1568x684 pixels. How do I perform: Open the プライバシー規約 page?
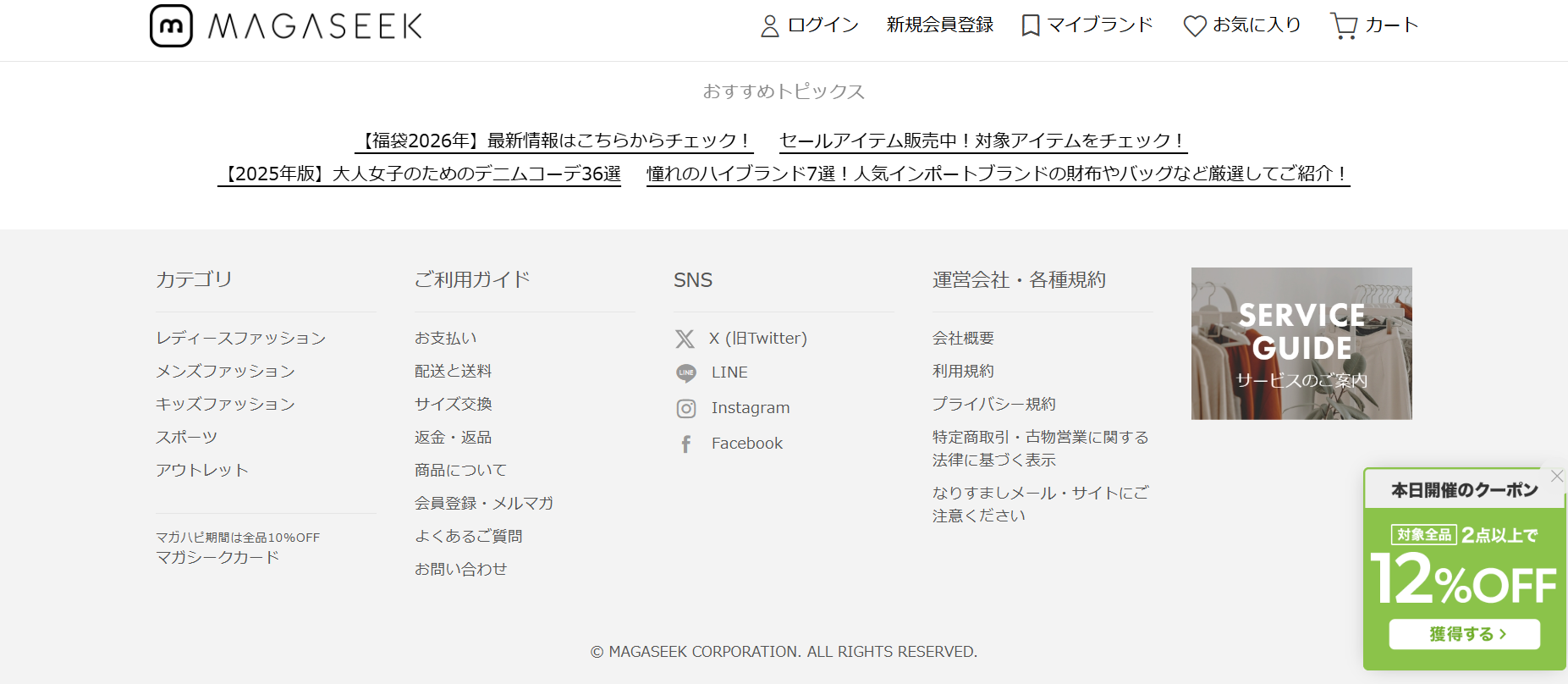[x=993, y=404]
